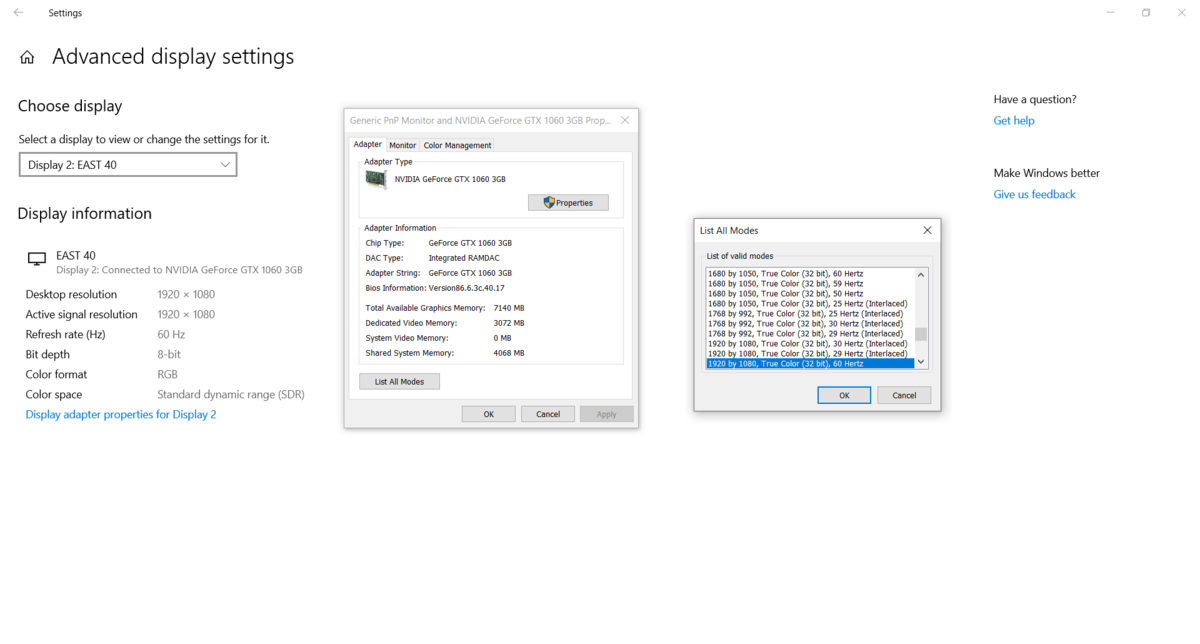Image resolution: width=1200 pixels, height=644 pixels.
Task: Select 1768 by 992, 29 Hertz Interlaced
Action: coord(810,333)
